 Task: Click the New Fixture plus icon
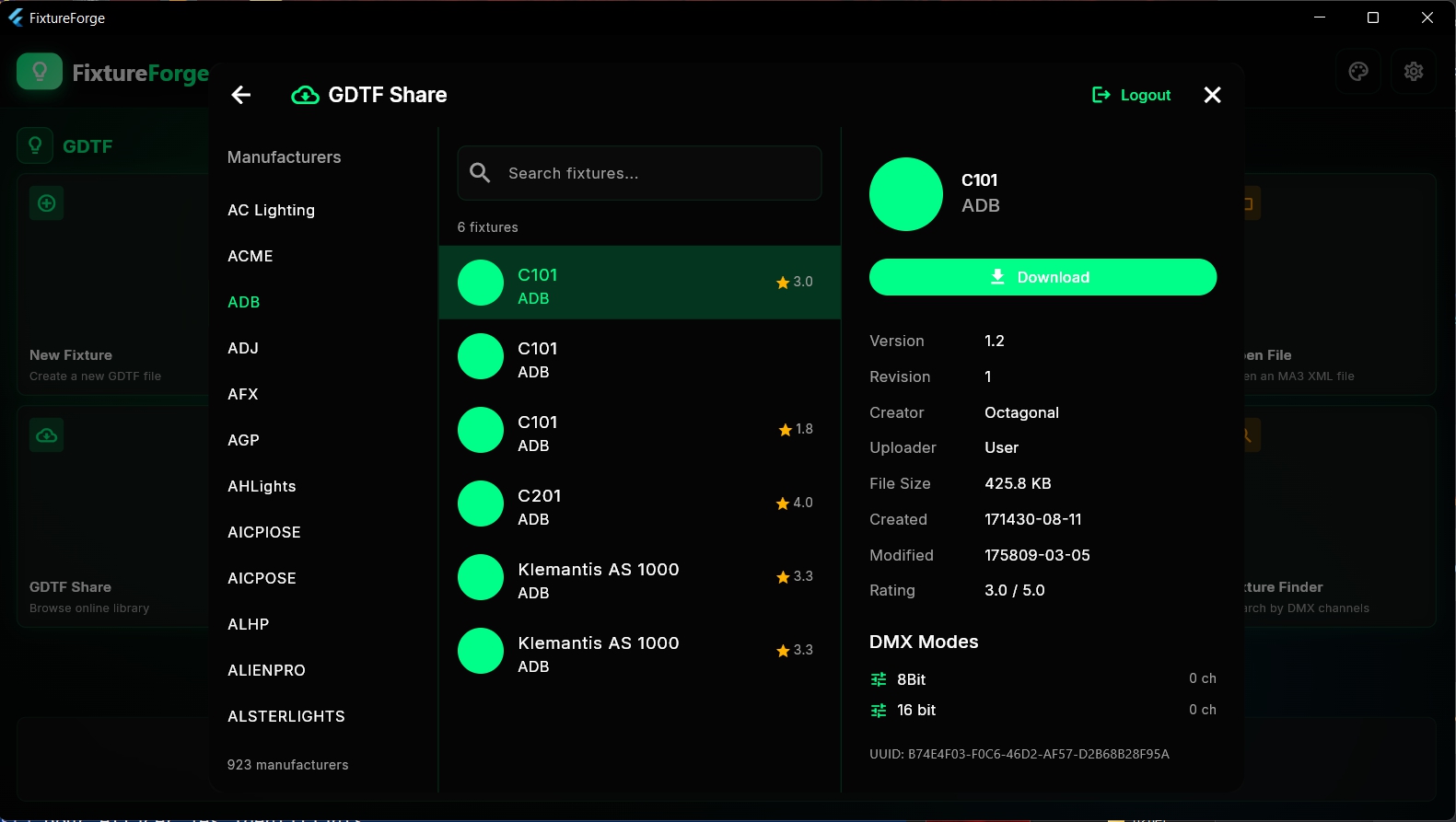47,203
